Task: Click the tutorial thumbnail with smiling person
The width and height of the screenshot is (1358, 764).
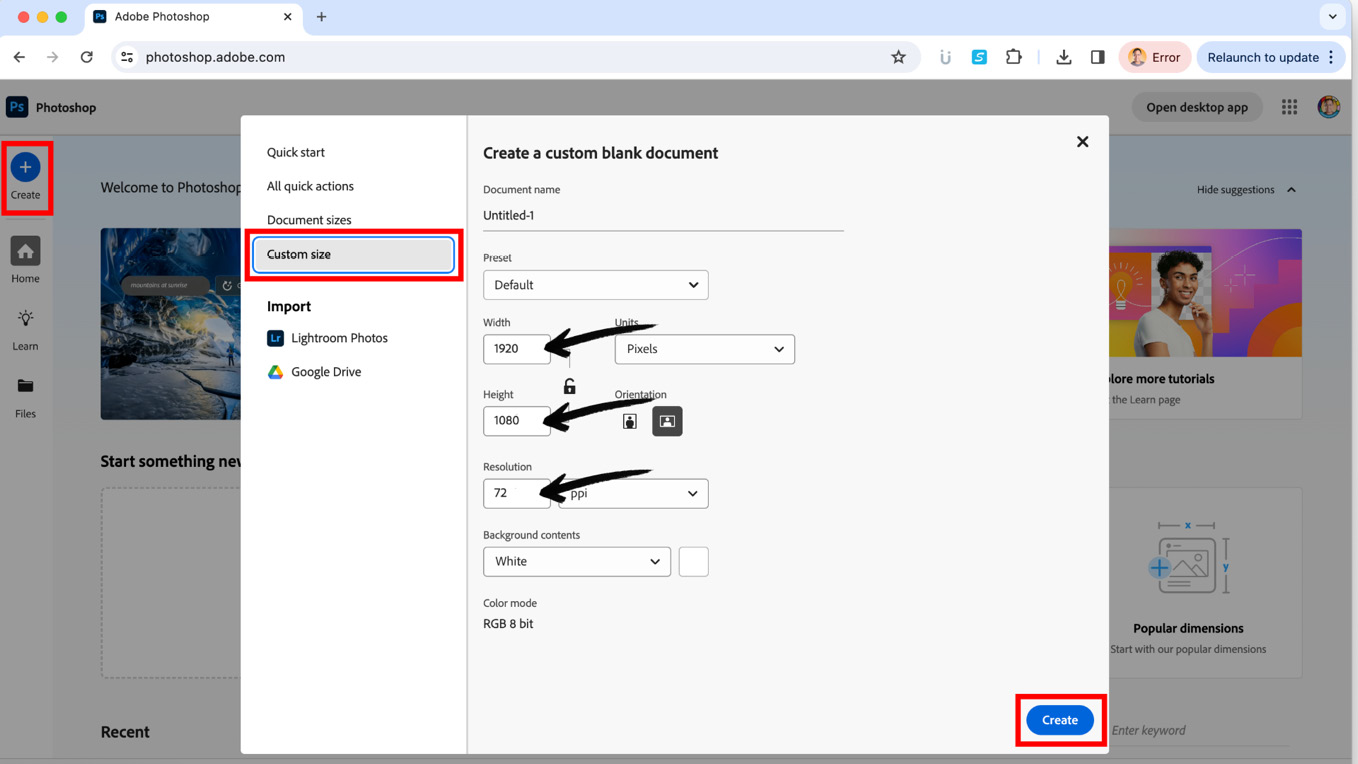Action: (1205, 293)
